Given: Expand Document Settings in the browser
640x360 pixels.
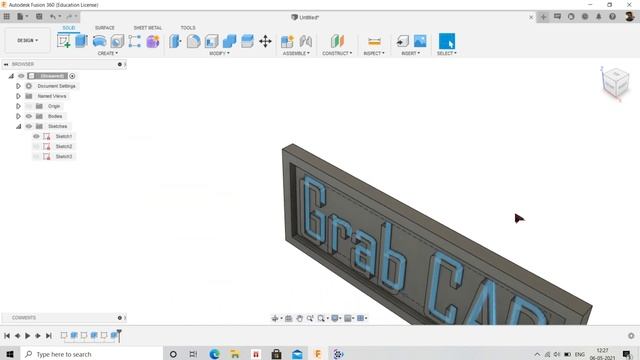Looking at the screenshot, I should [18, 86].
